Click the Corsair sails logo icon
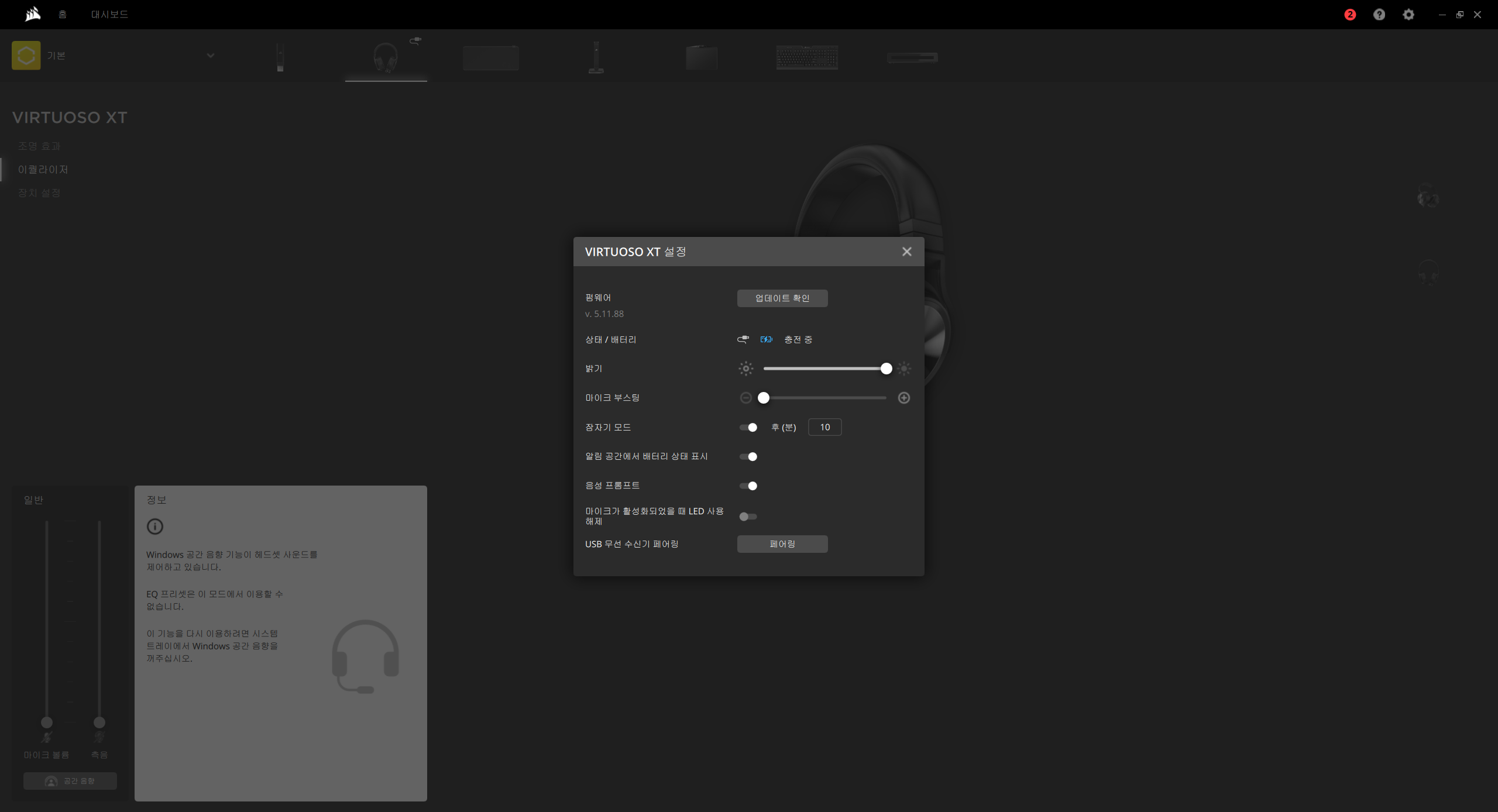The width and height of the screenshot is (1498, 812). point(33,14)
